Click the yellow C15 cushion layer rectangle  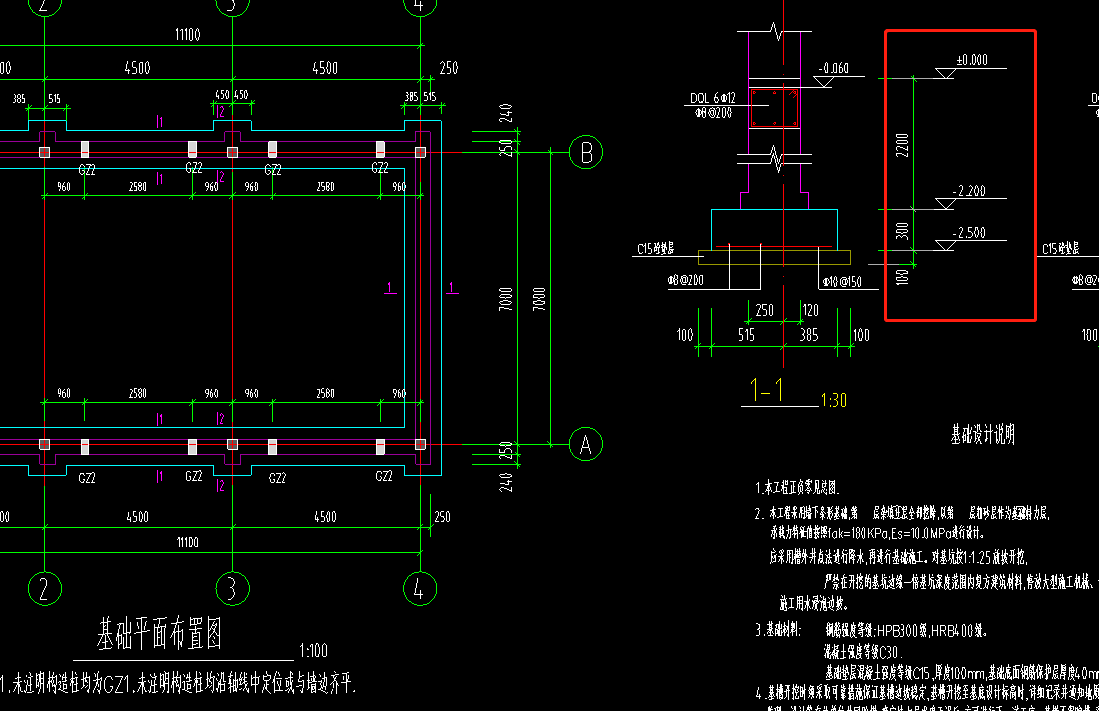click(x=774, y=257)
